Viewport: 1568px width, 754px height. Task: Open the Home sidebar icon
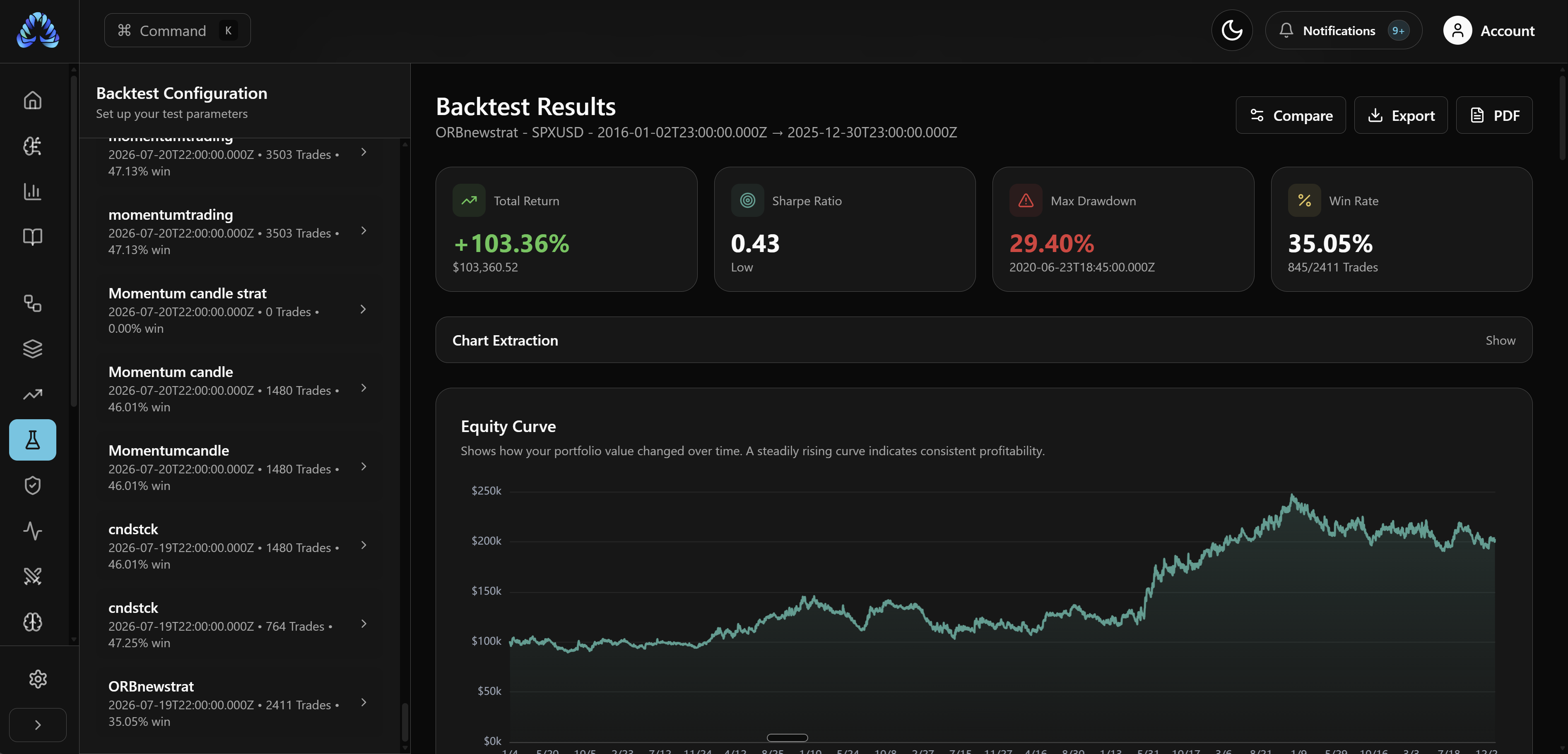(x=33, y=101)
